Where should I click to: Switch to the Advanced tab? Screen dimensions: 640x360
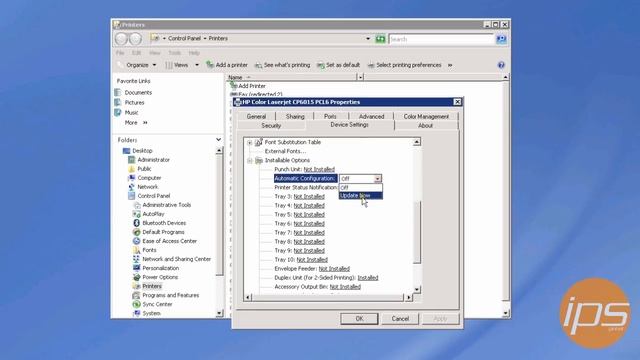[371, 116]
